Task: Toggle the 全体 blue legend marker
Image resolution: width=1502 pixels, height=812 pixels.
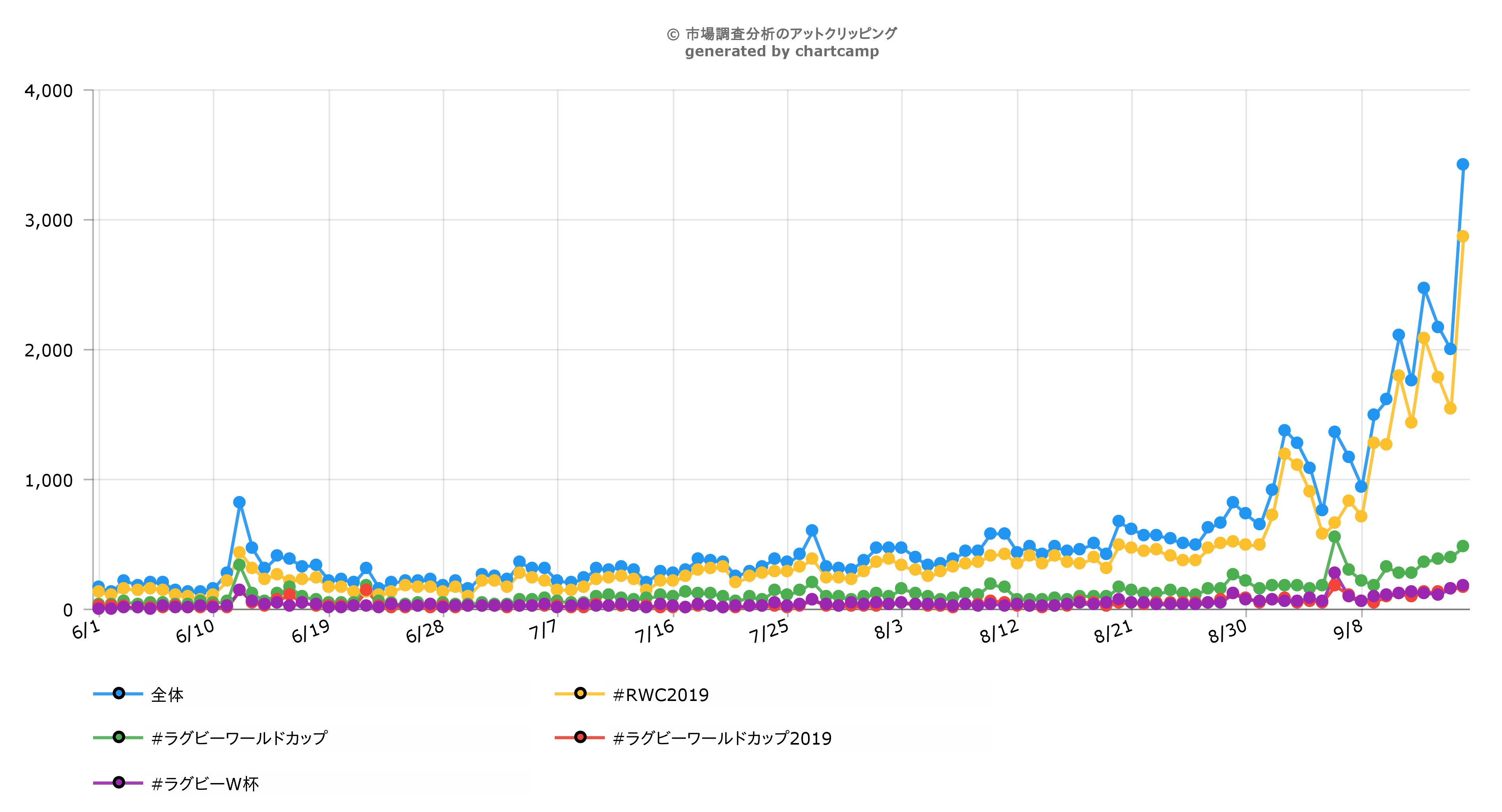Action: (x=119, y=693)
